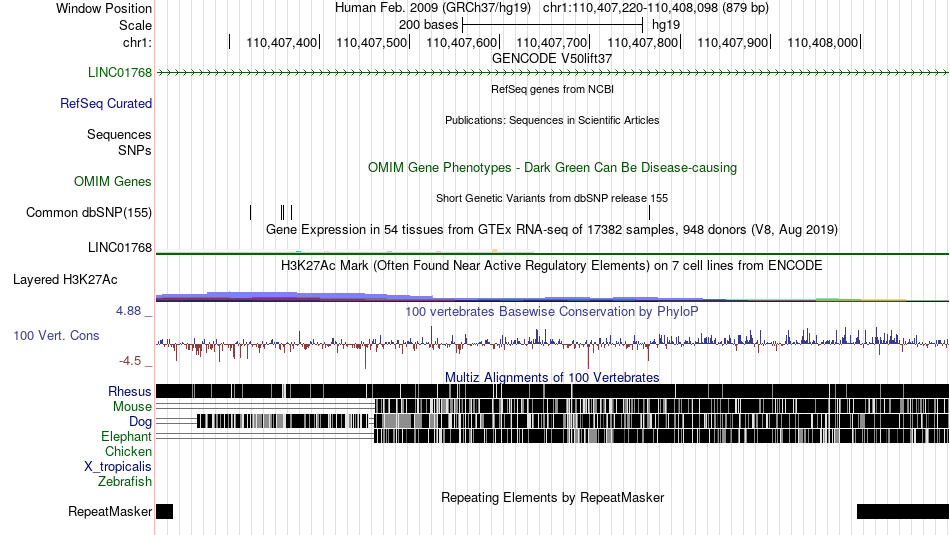
Task: Click the Window Position label
Action: tap(104, 8)
